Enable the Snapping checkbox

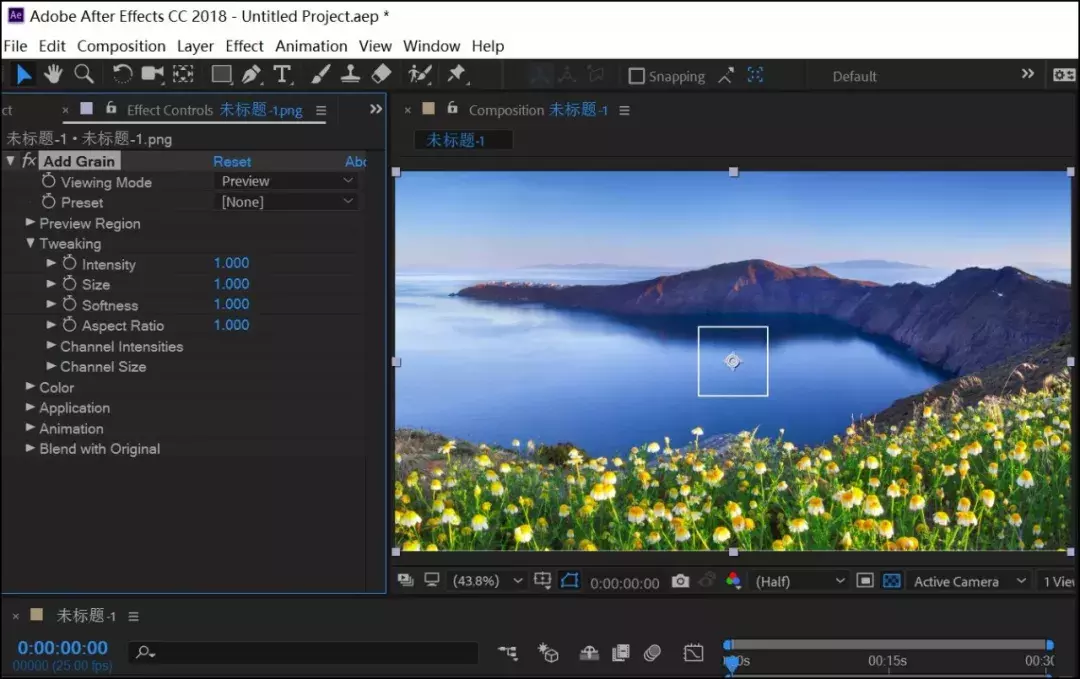click(x=636, y=76)
